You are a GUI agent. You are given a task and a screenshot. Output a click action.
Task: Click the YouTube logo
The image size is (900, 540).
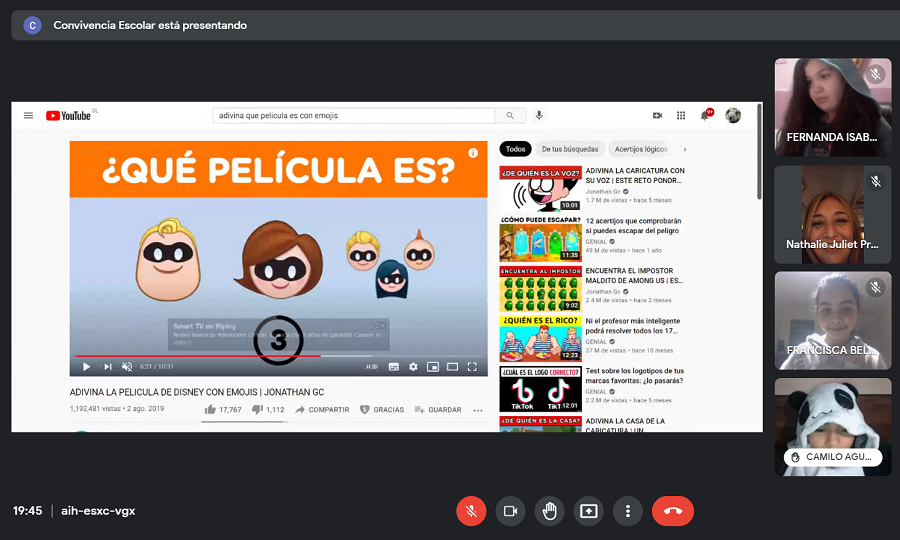[x=68, y=115]
